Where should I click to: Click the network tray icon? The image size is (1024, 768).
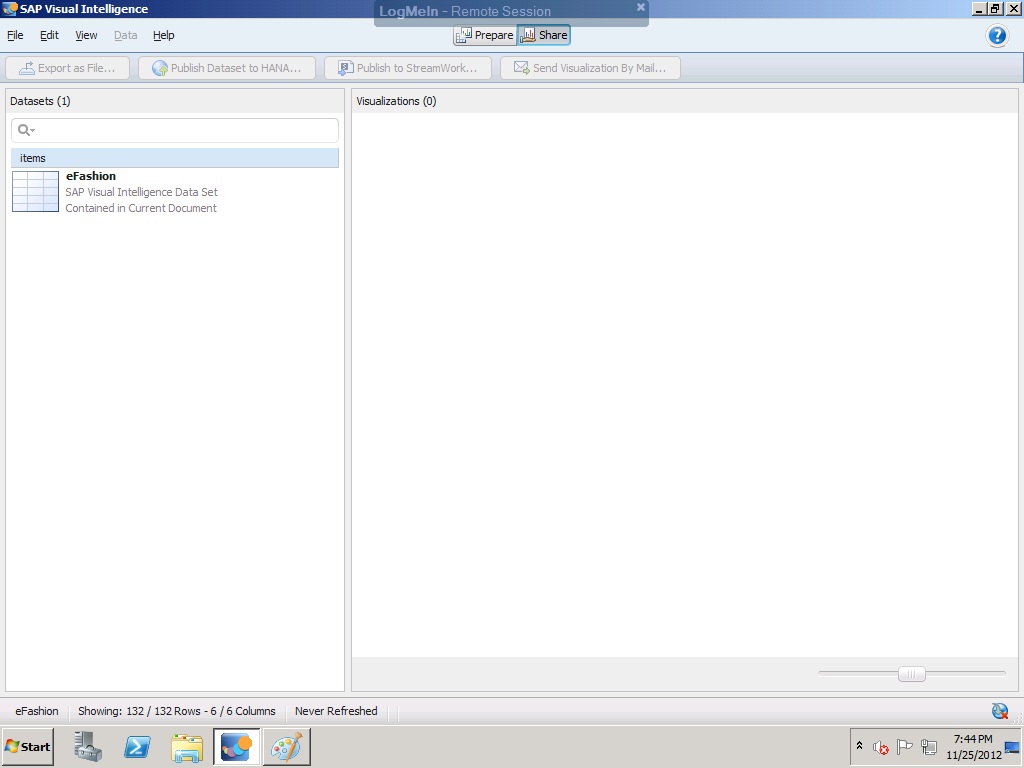[929, 746]
